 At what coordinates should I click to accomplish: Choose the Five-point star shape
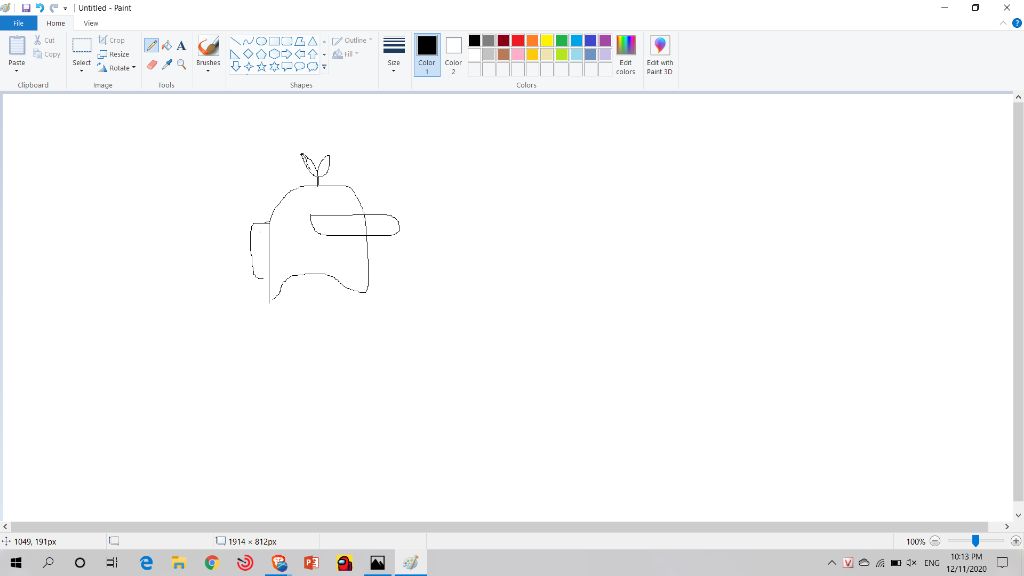coord(261,66)
